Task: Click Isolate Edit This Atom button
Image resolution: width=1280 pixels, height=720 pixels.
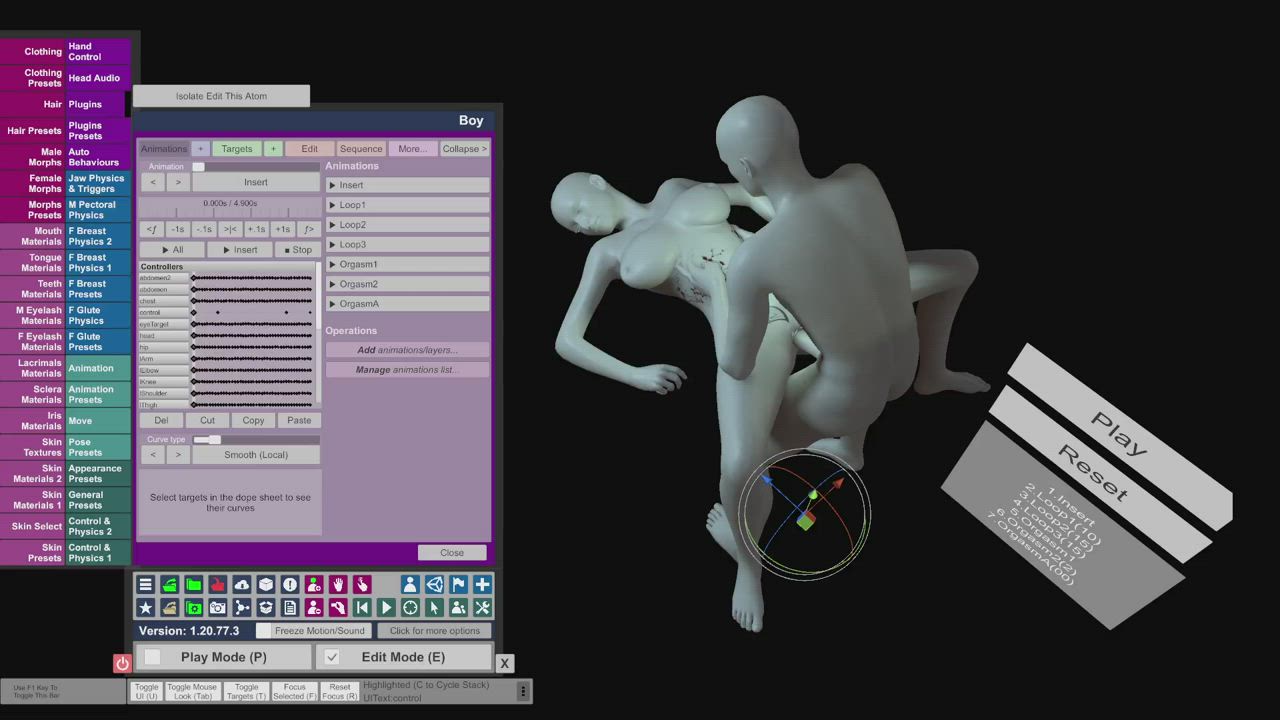Action: pos(222,96)
